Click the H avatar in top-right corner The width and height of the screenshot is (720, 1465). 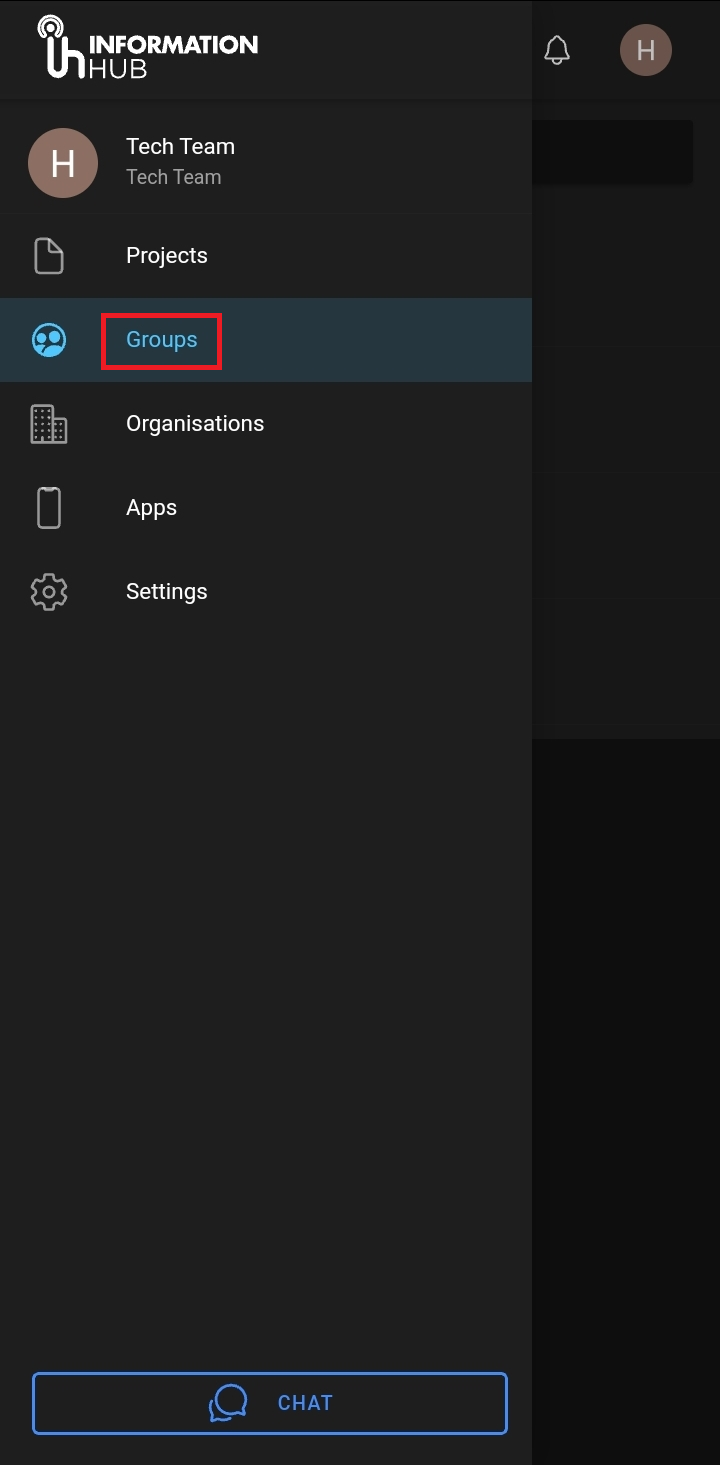[x=645, y=50]
